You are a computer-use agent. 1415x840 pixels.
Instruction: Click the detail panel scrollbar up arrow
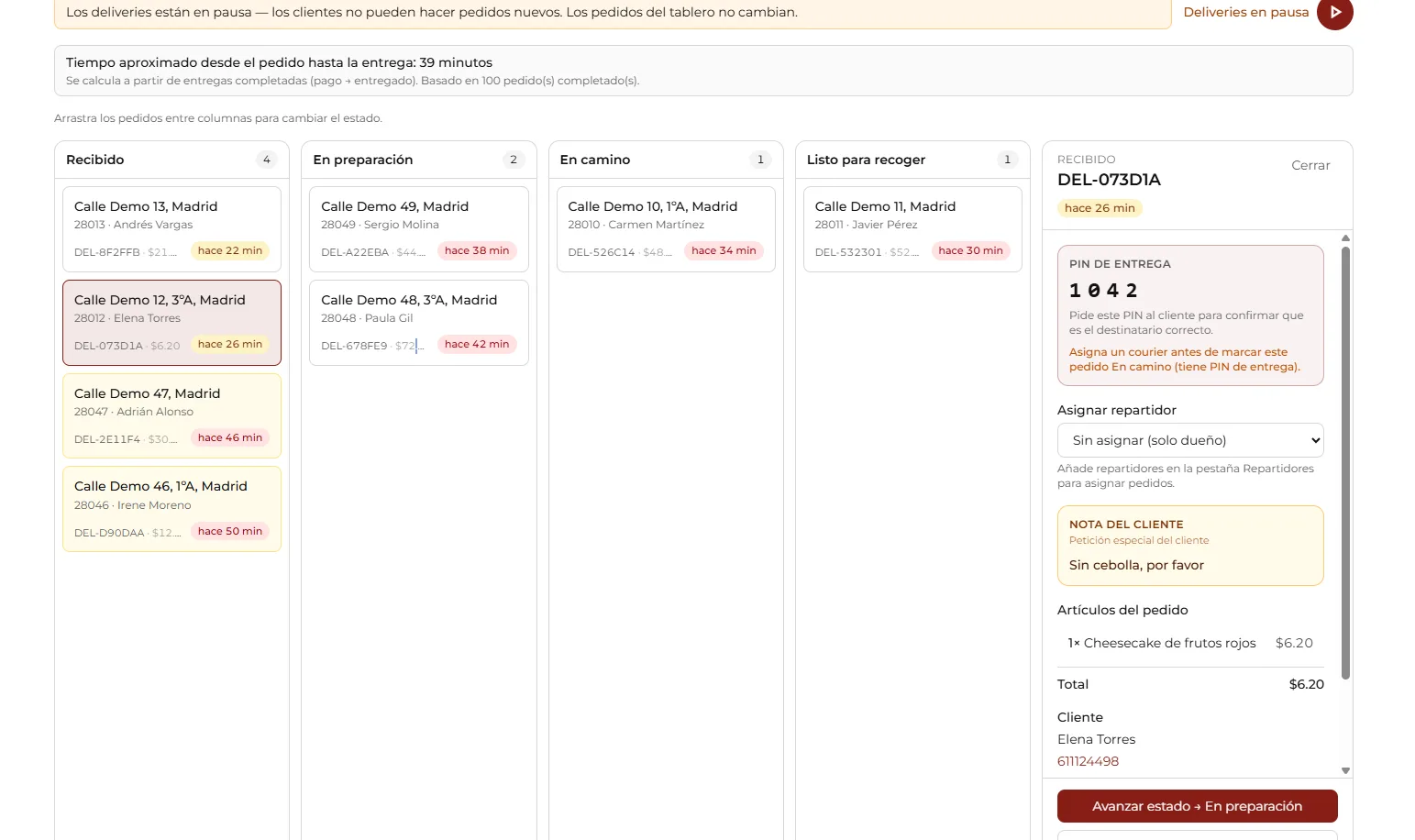(x=1345, y=238)
